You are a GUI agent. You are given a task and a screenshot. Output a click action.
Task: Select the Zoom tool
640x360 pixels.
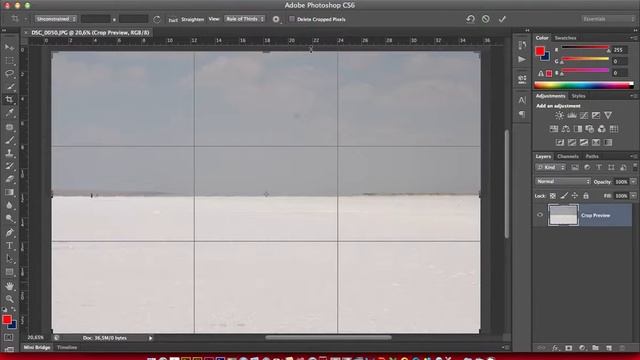click(x=9, y=299)
